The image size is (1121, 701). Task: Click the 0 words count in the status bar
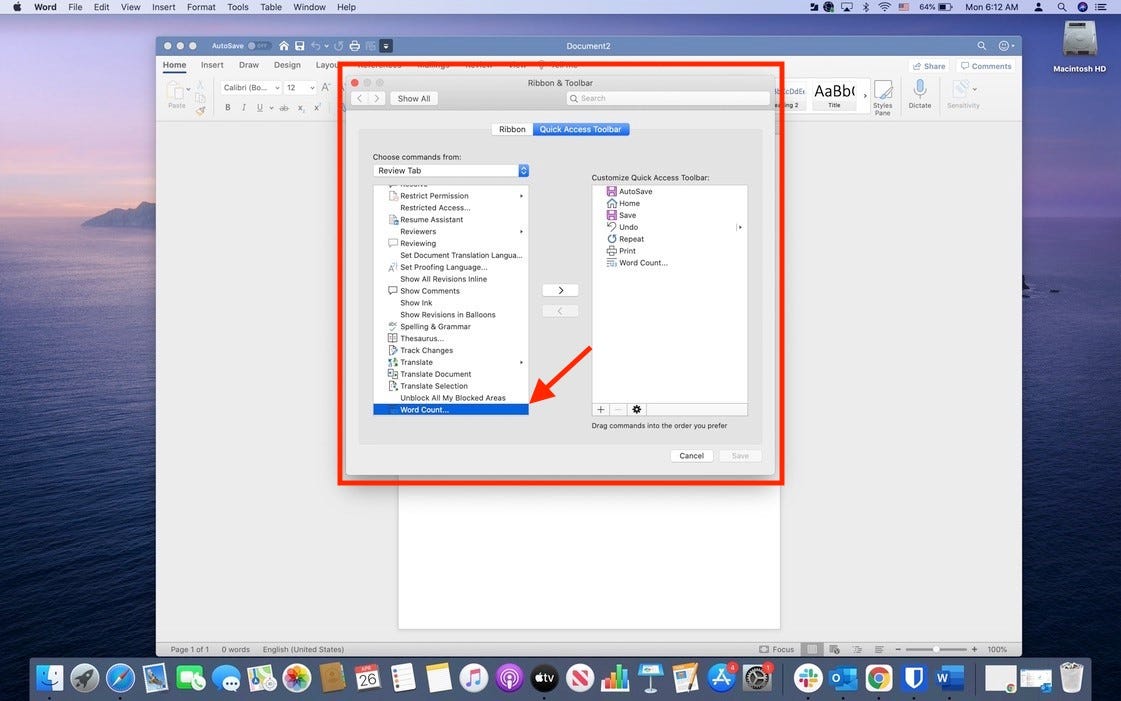coord(235,650)
